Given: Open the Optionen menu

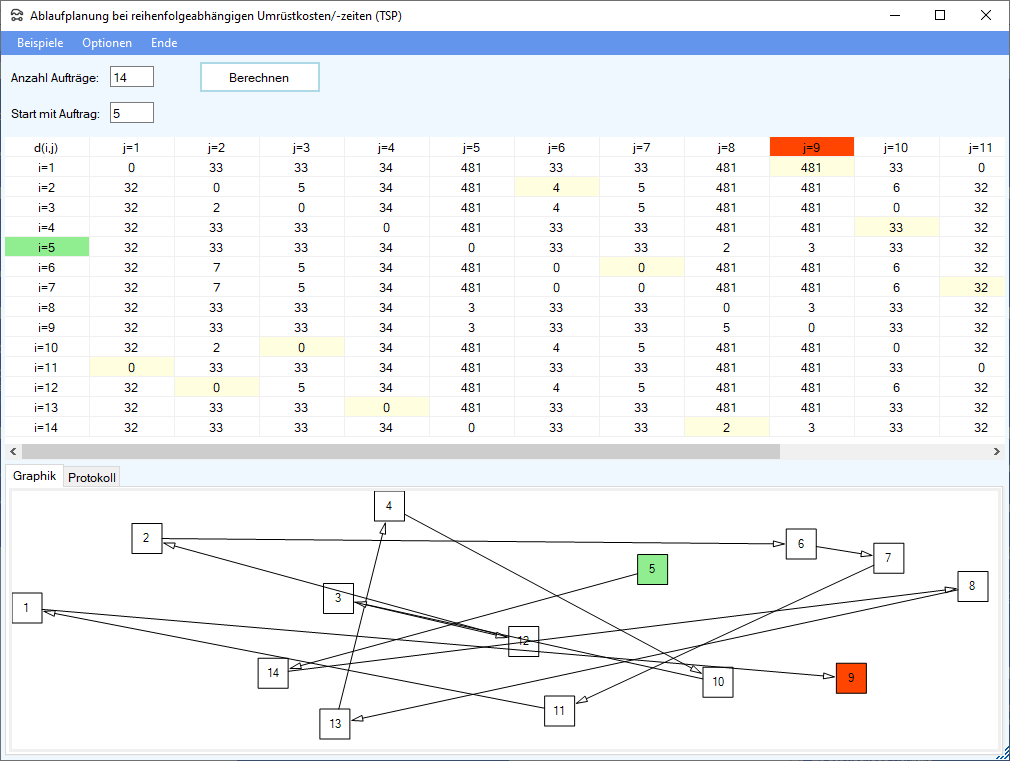Looking at the screenshot, I should (107, 43).
